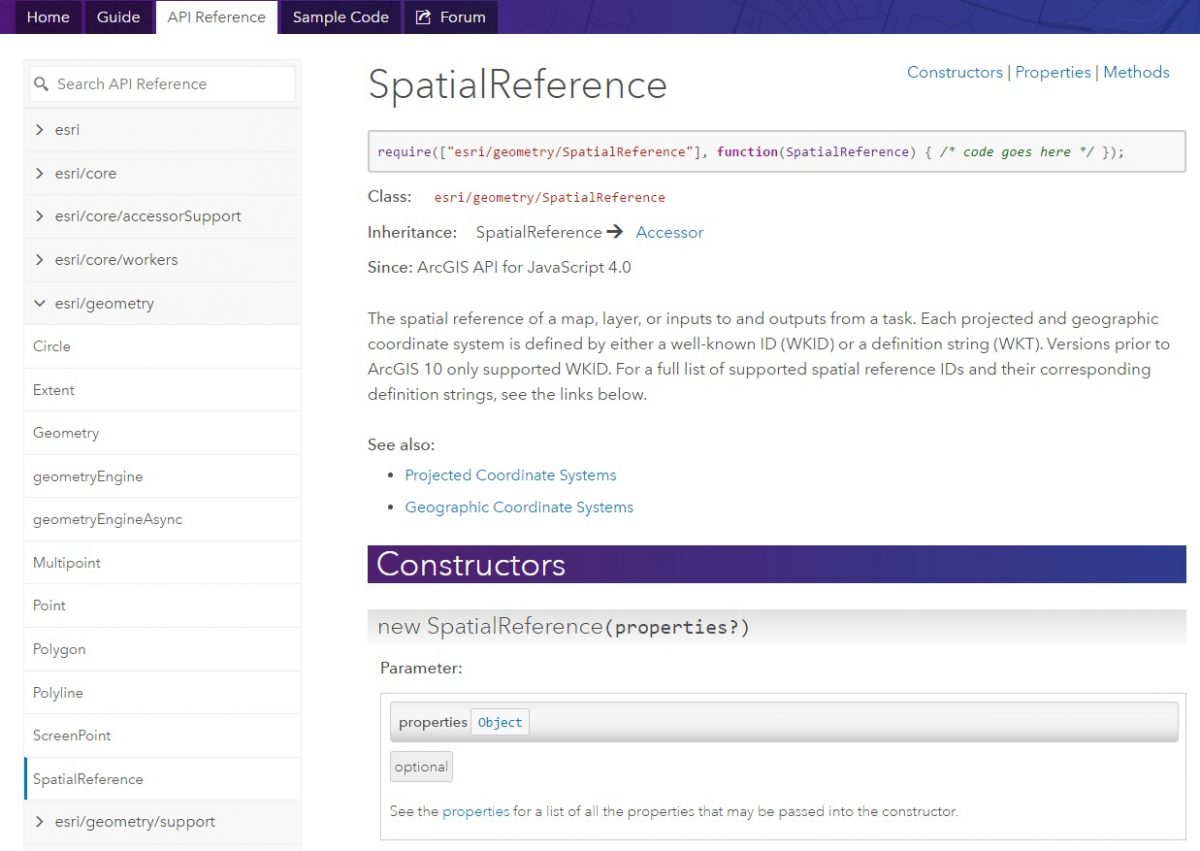Expand the esri/core/workers section

click(x=40, y=259)
